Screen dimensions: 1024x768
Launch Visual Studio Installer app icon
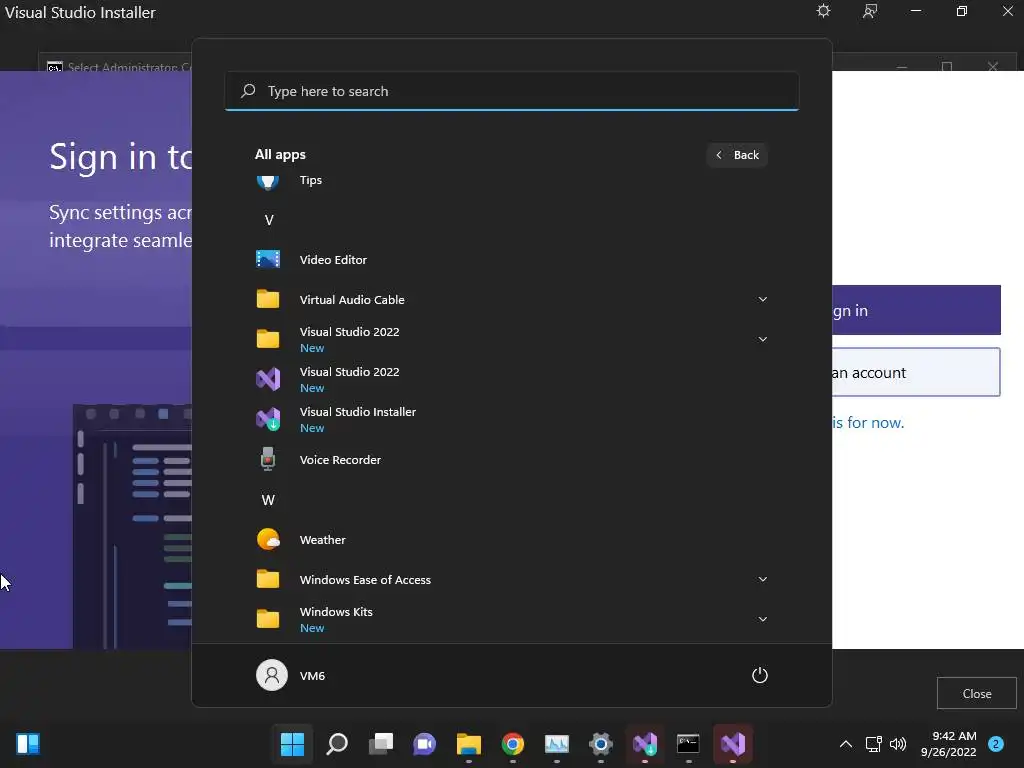(x=268, y=419)
